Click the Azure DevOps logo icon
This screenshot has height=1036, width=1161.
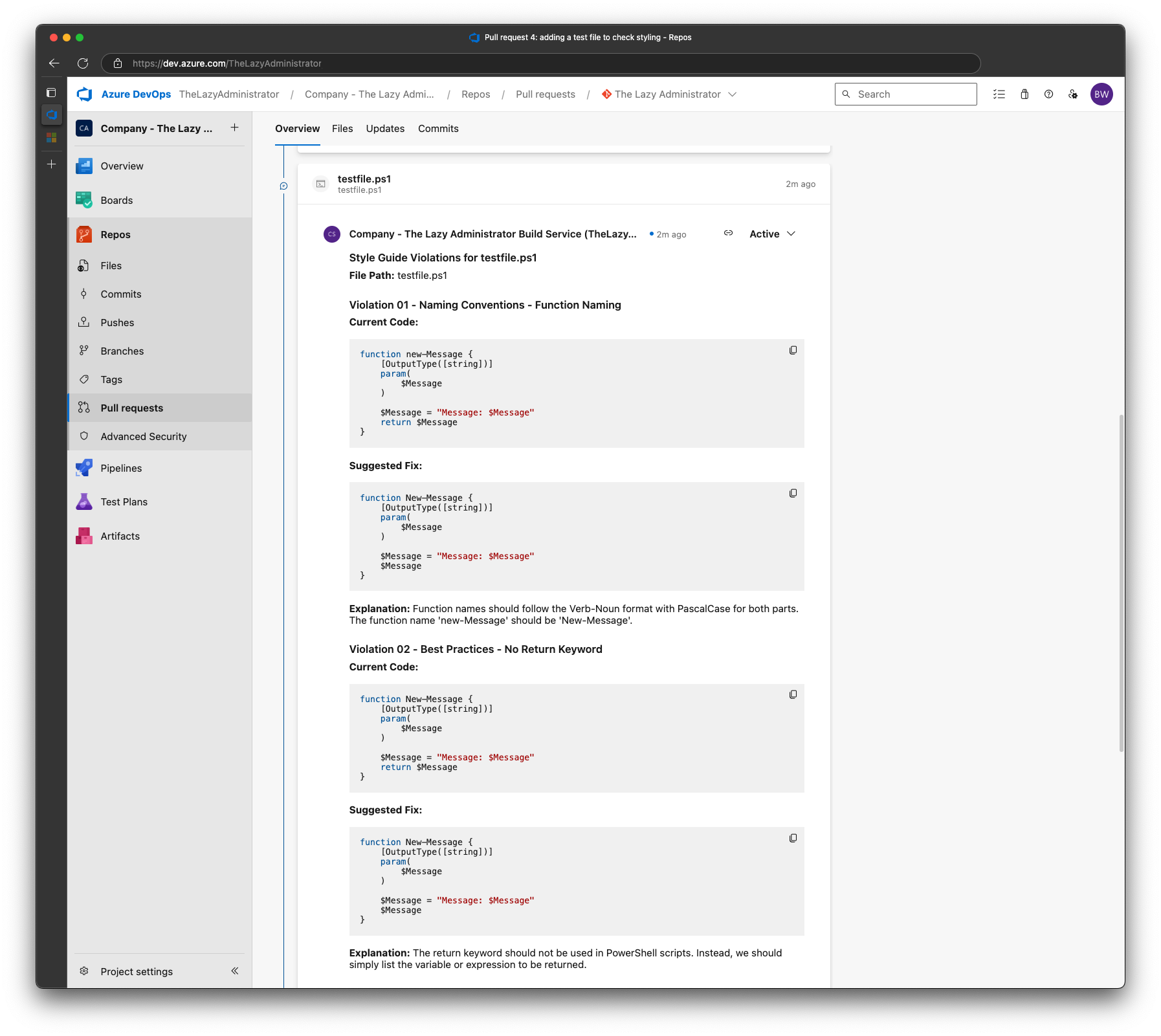pos(85,94)
